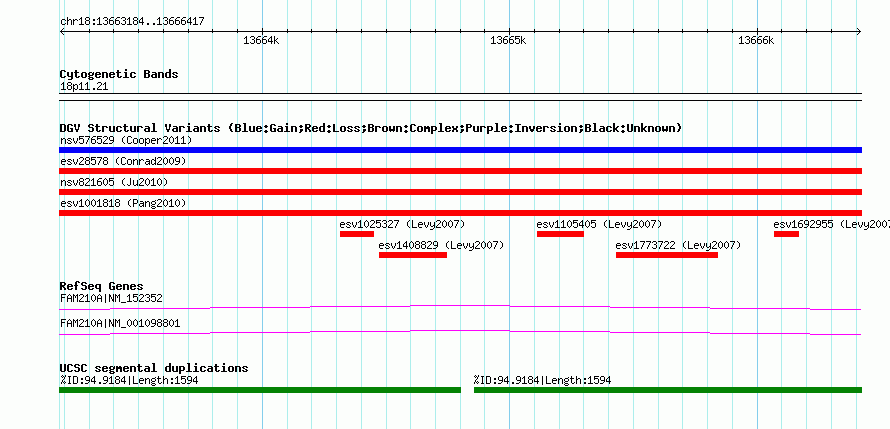Image resolution: width=890 pixels, height=429 pixels.
Task: Click the red bar under esv1408829
Action: tap(413, 255)
